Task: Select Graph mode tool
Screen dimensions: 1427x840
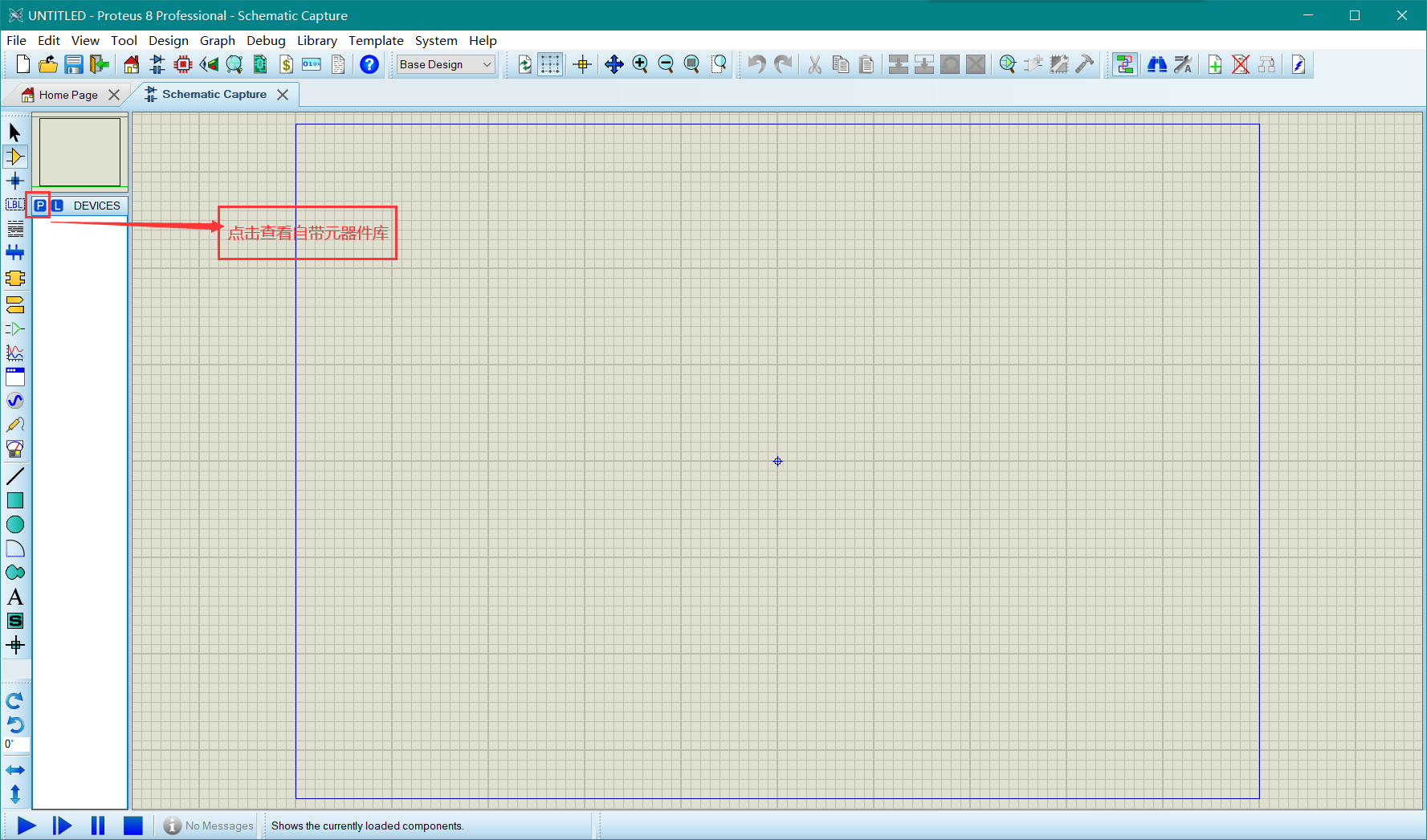Action: (x=15, y=353)
